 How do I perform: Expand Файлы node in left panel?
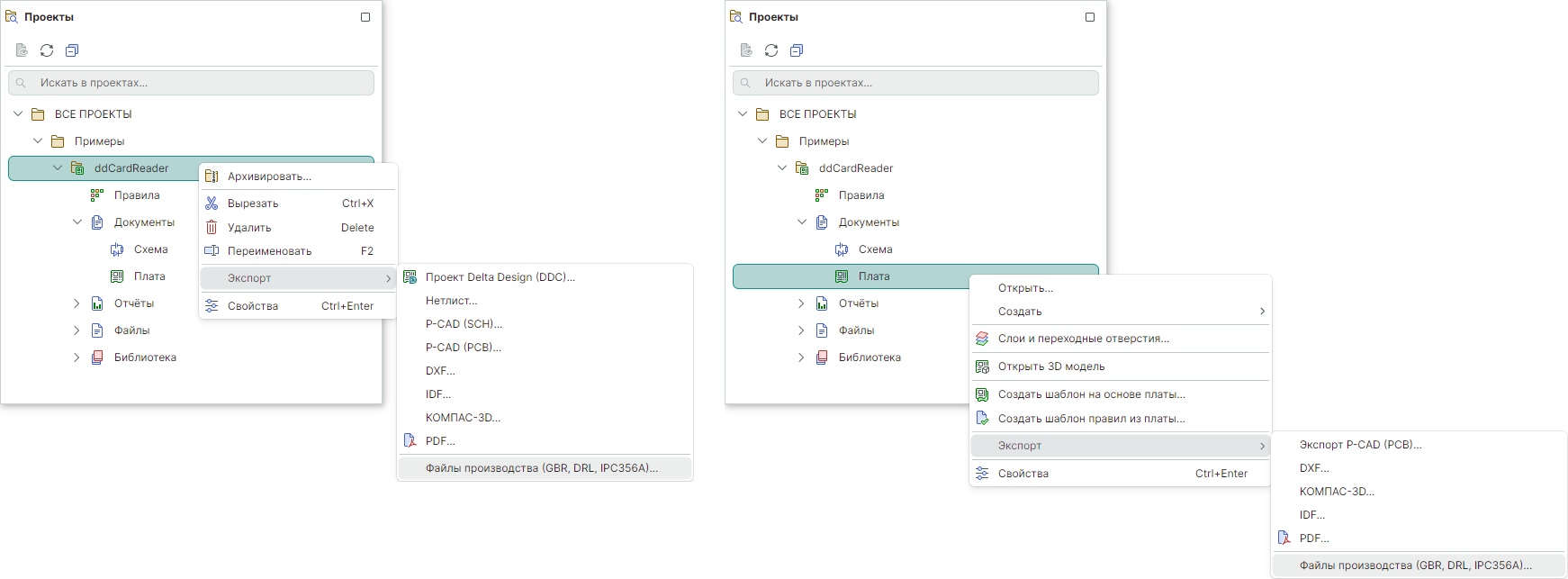[77, 330]
